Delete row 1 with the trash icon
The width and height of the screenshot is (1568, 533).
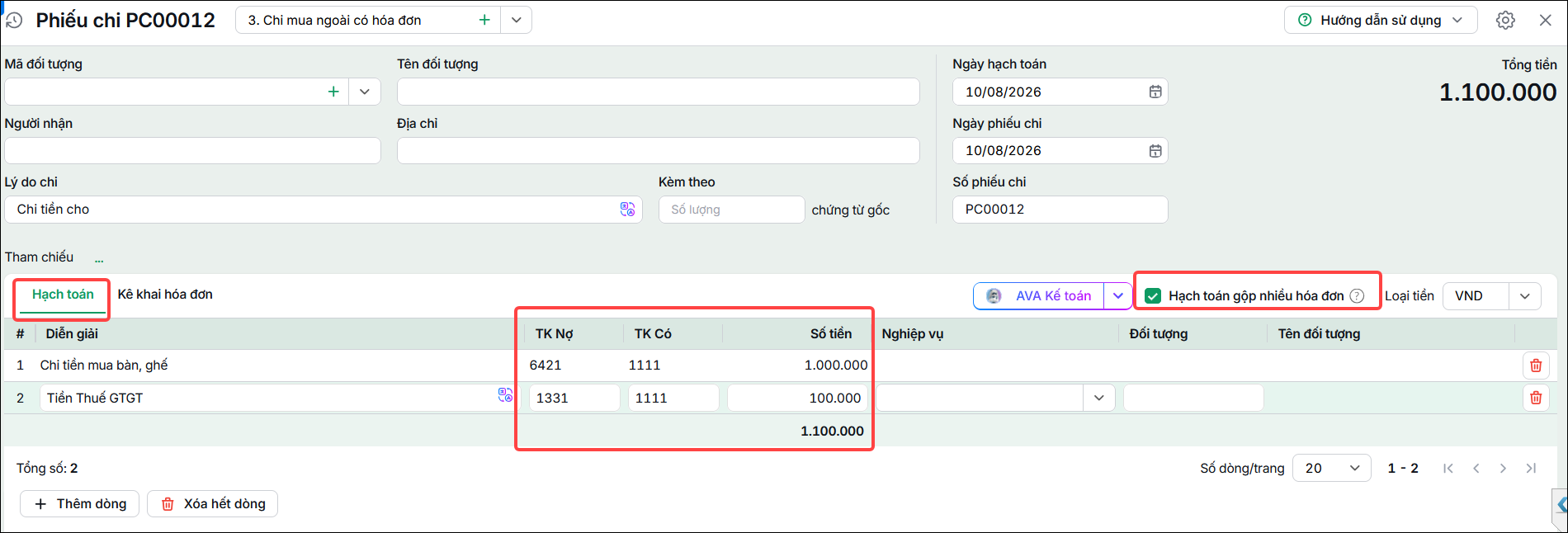(1536, 366)
